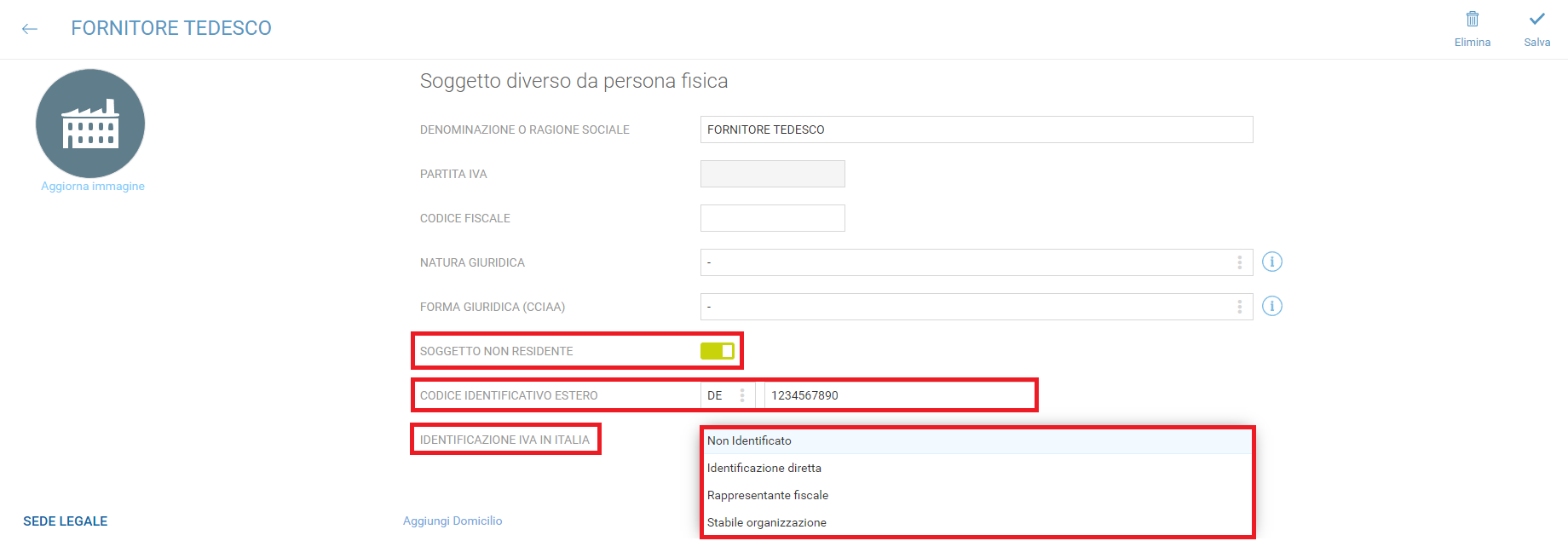Click the Elimina trash icon
1568x541 pixels.
click(1473, 19)
